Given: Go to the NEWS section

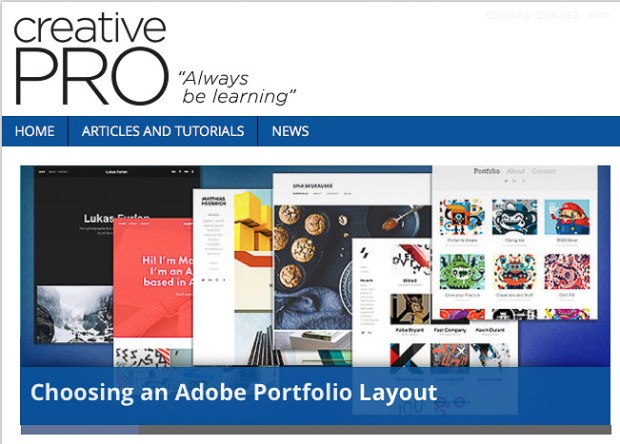Looking at the screenshot, I should tap(290, 131).
